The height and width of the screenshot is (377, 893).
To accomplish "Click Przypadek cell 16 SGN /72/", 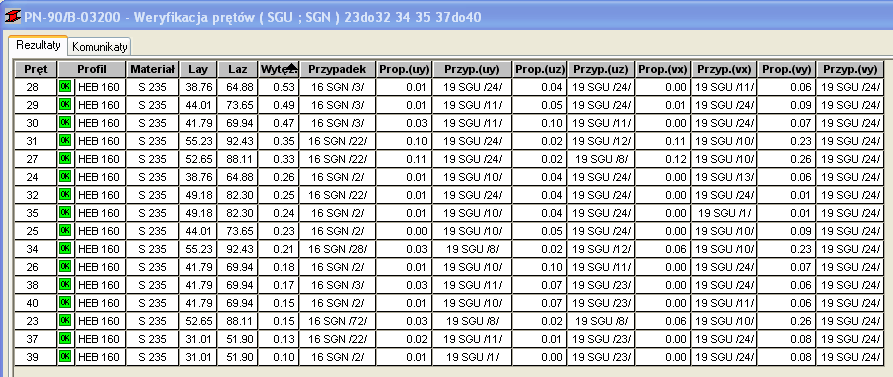I will [338, 321].
